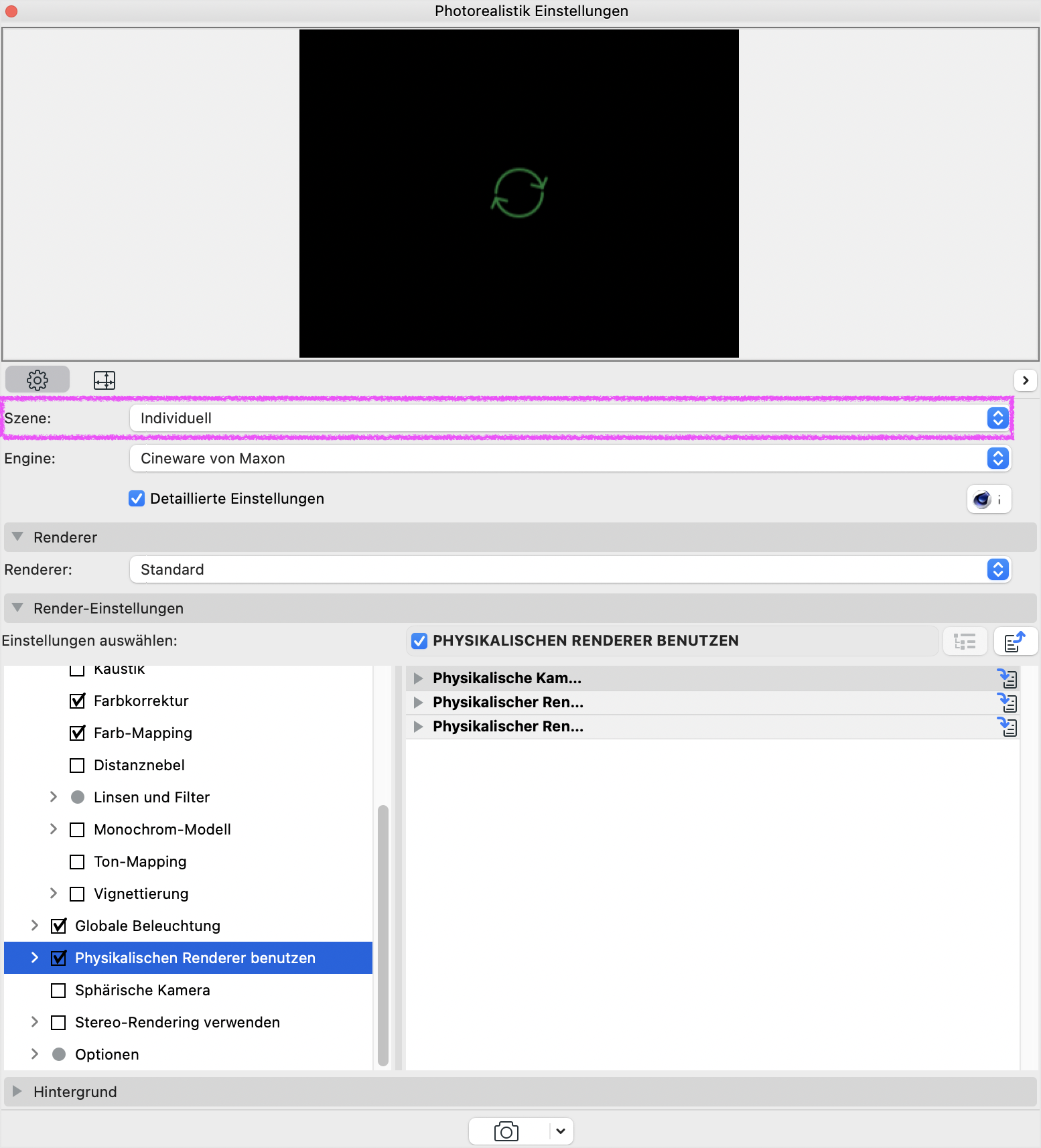Uncheck the Farbkorrektur checkbox
Screen dimensions: 1041x1148
click(77, 701)
